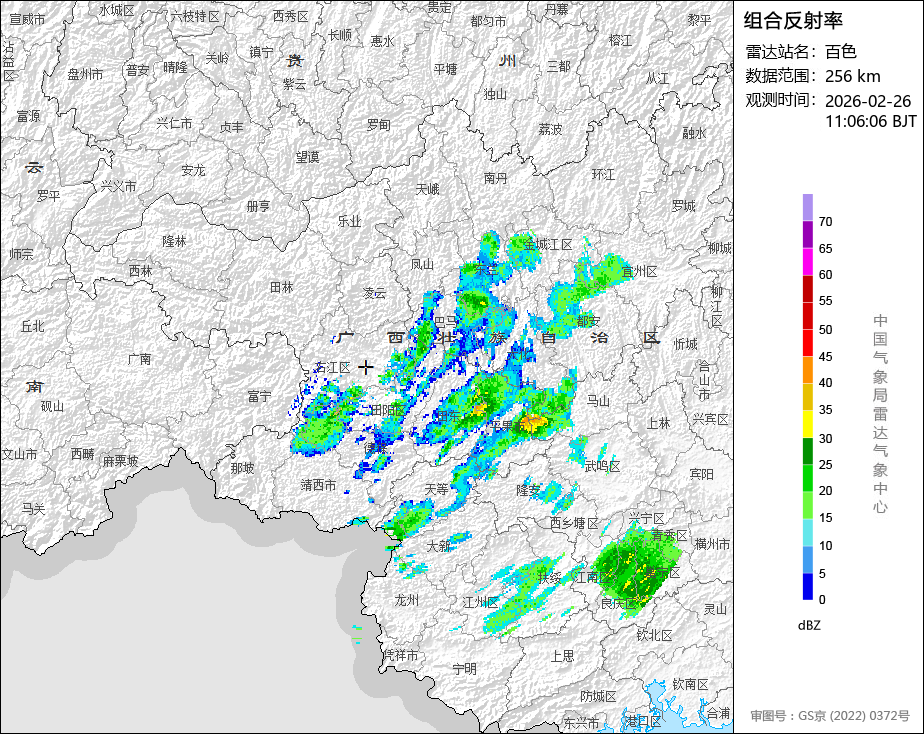Click the 广南 map label
The image size is (924, 734).
[x=139, y=359]
